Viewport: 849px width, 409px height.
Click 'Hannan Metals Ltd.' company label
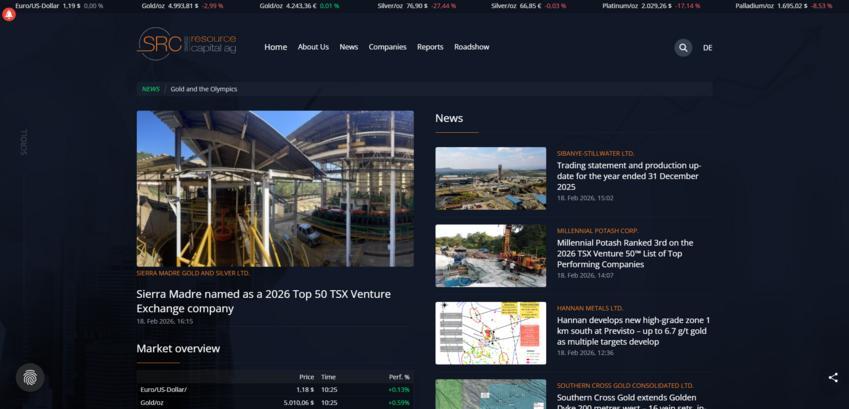[x=590, y=308]
